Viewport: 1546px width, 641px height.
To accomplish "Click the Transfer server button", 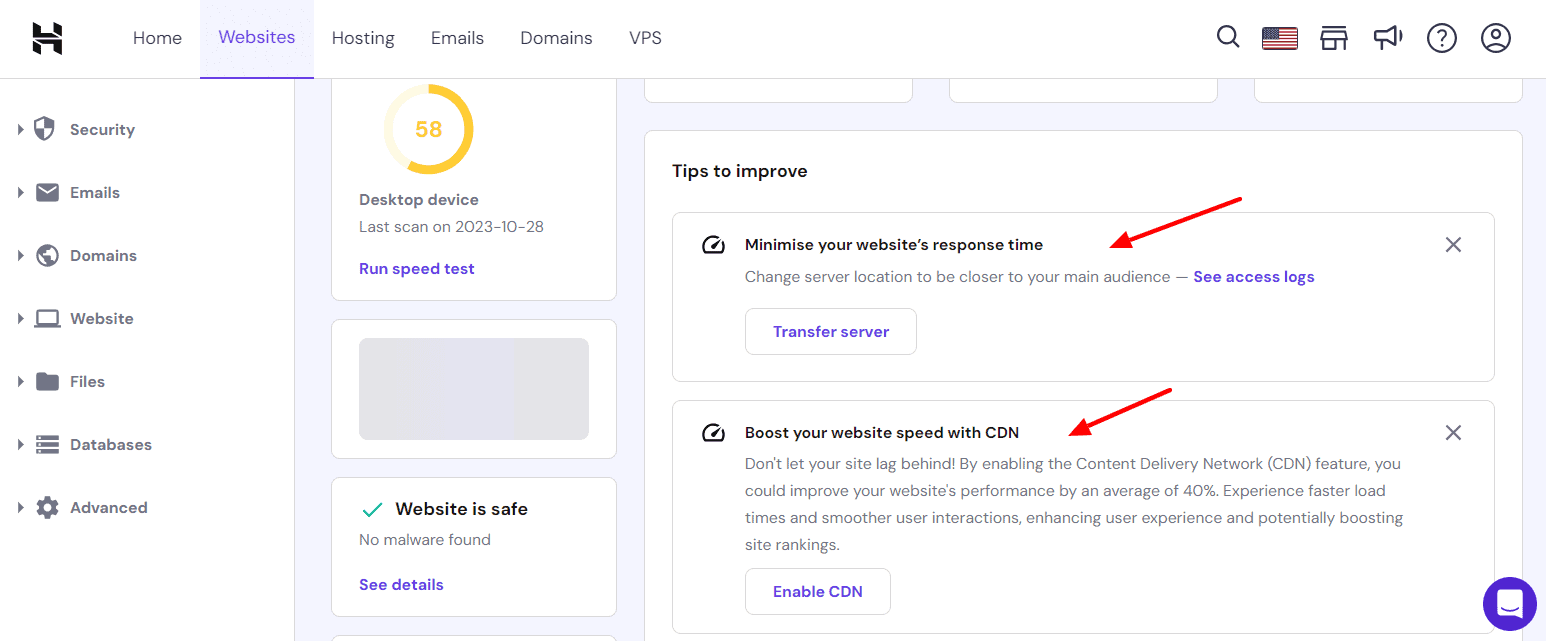I will pos(830,332).
